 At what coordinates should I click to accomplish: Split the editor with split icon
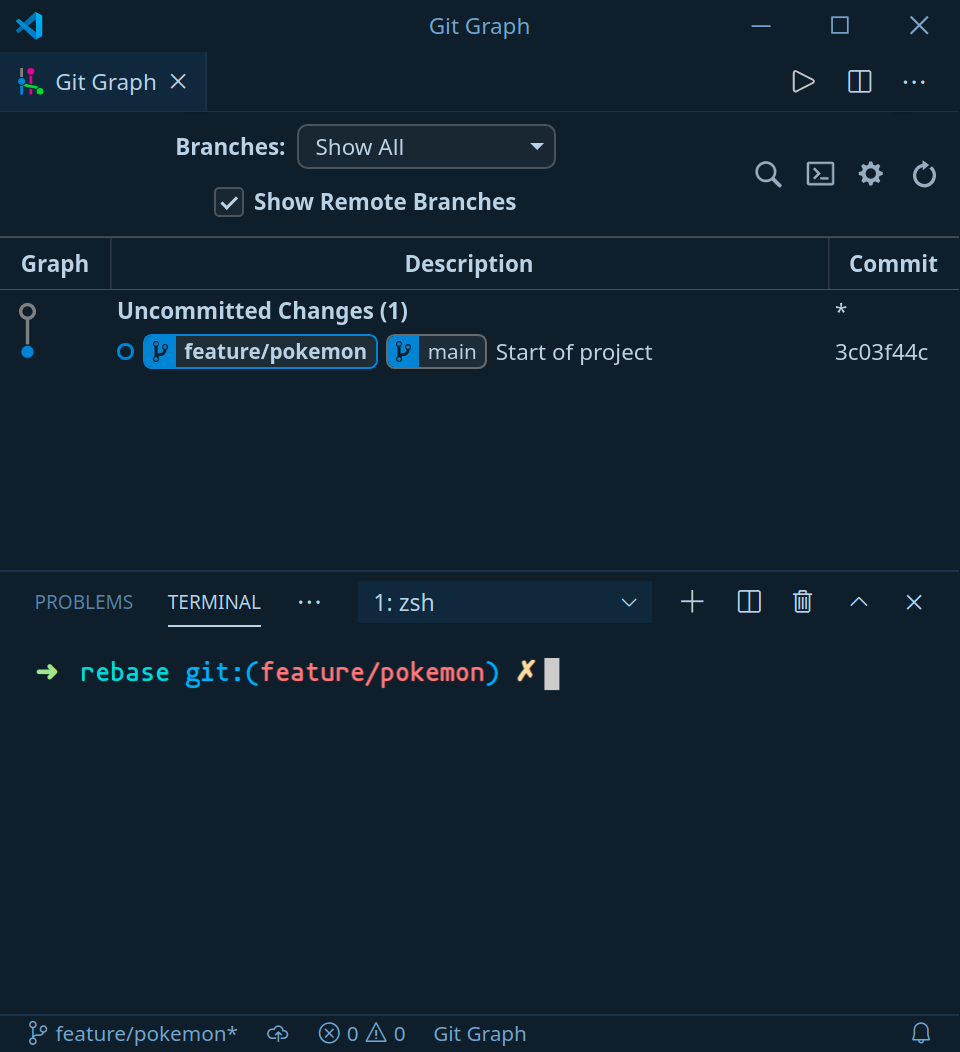(x=859, y=82)
